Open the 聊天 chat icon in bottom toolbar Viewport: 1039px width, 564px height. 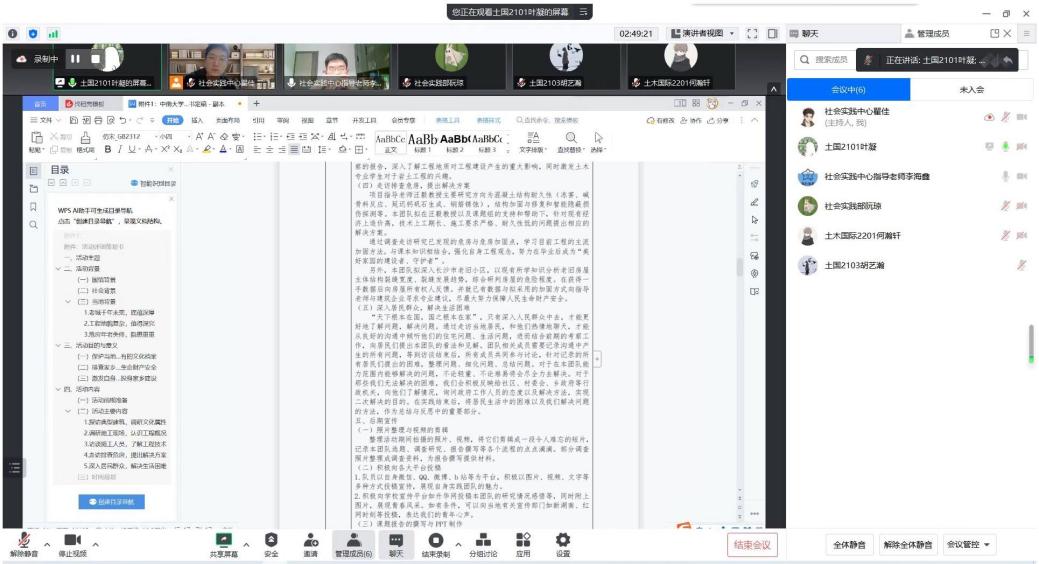coord(396,543)
